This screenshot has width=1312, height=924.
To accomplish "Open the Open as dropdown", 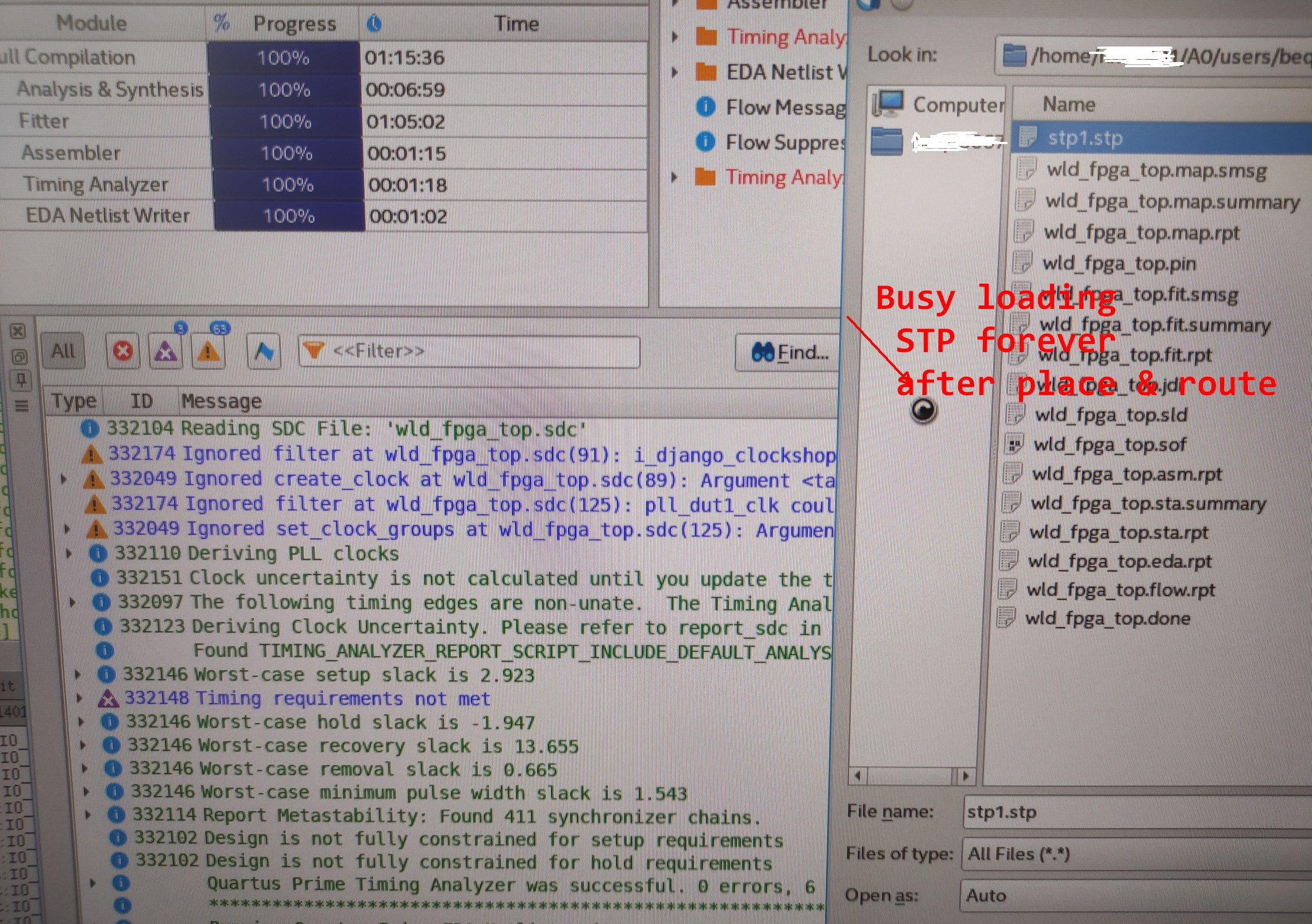I will [x=1135, y=895].
